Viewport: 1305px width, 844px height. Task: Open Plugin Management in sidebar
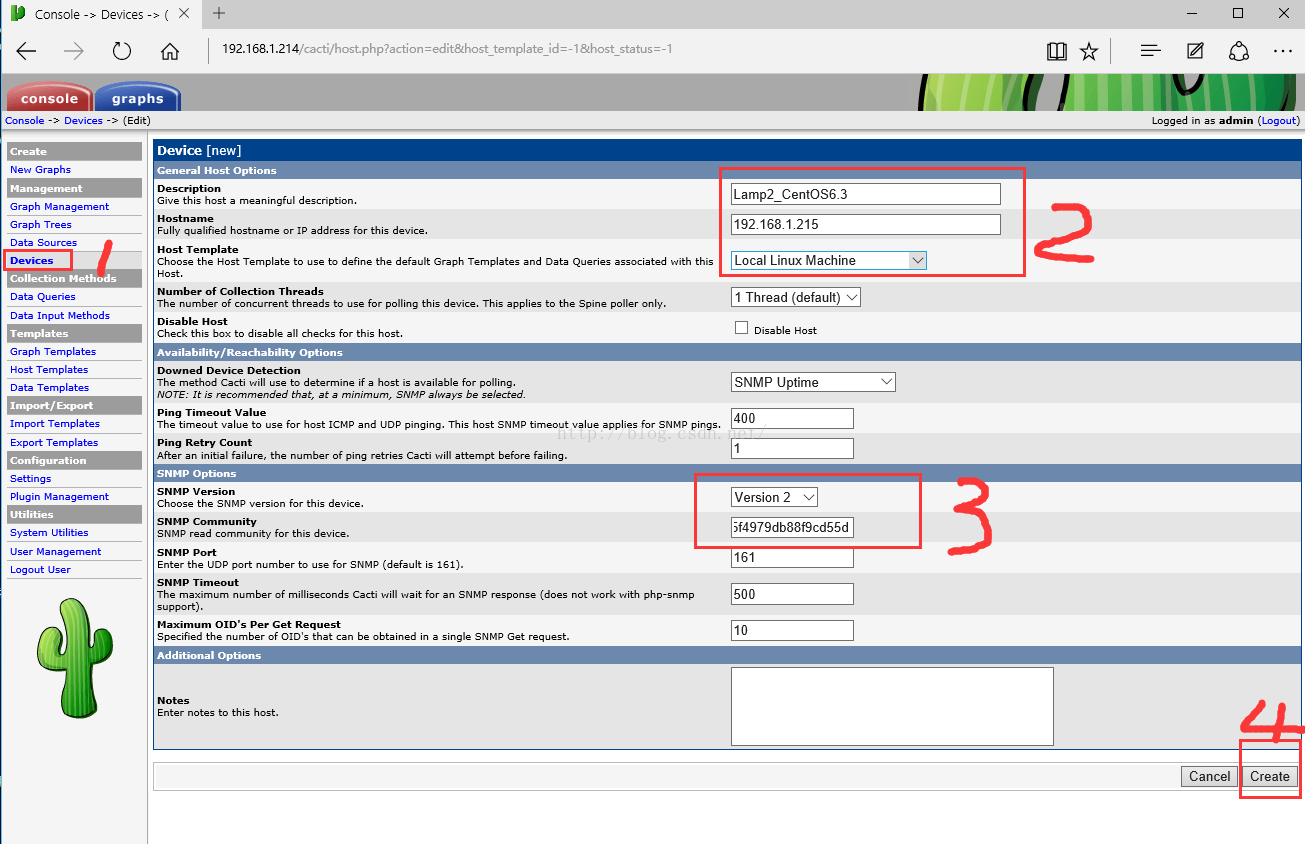pyautogui.click(x=59, y=496)
